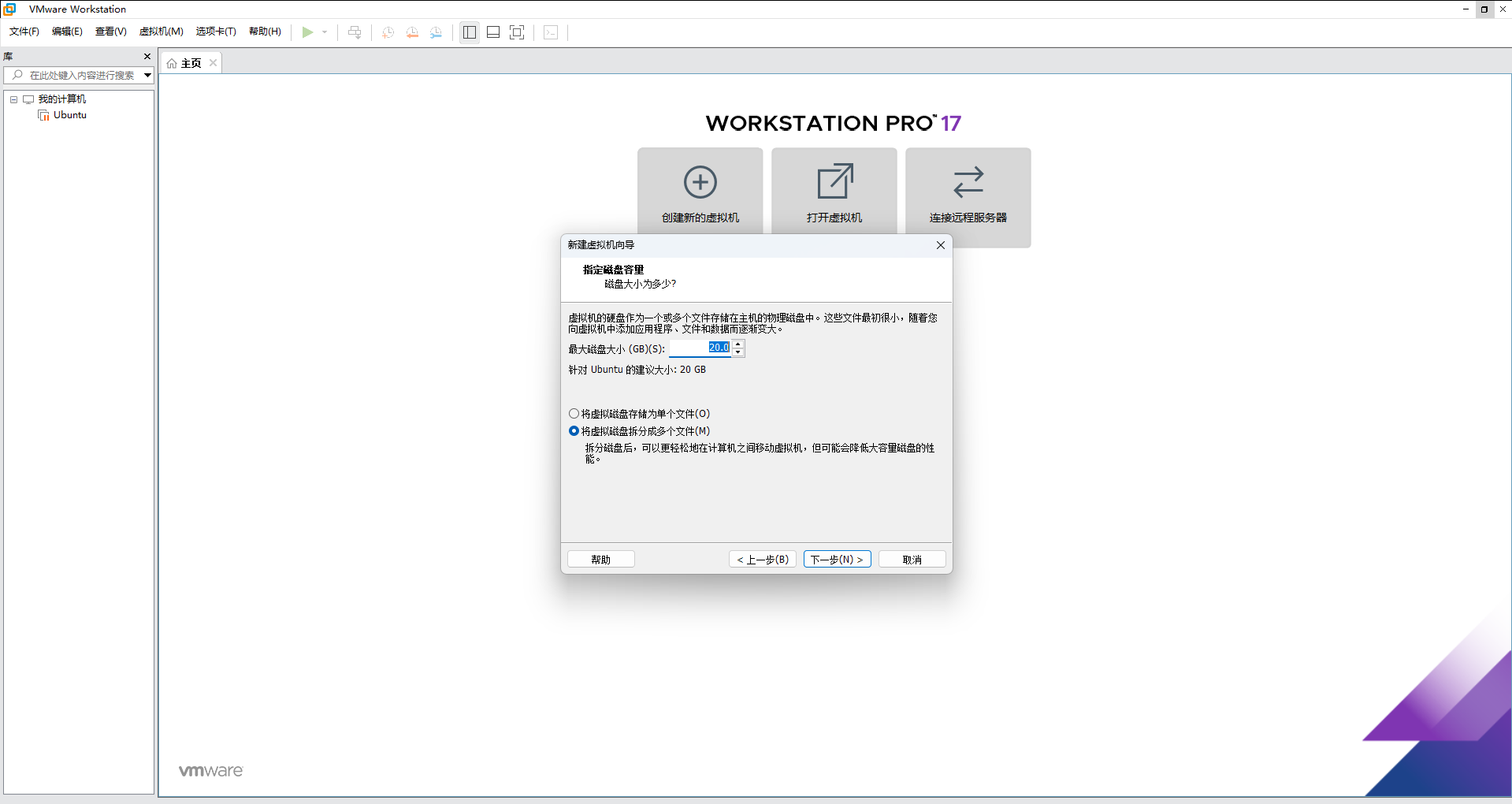Minimize the VMware Workstation window

click(1466, 9)
